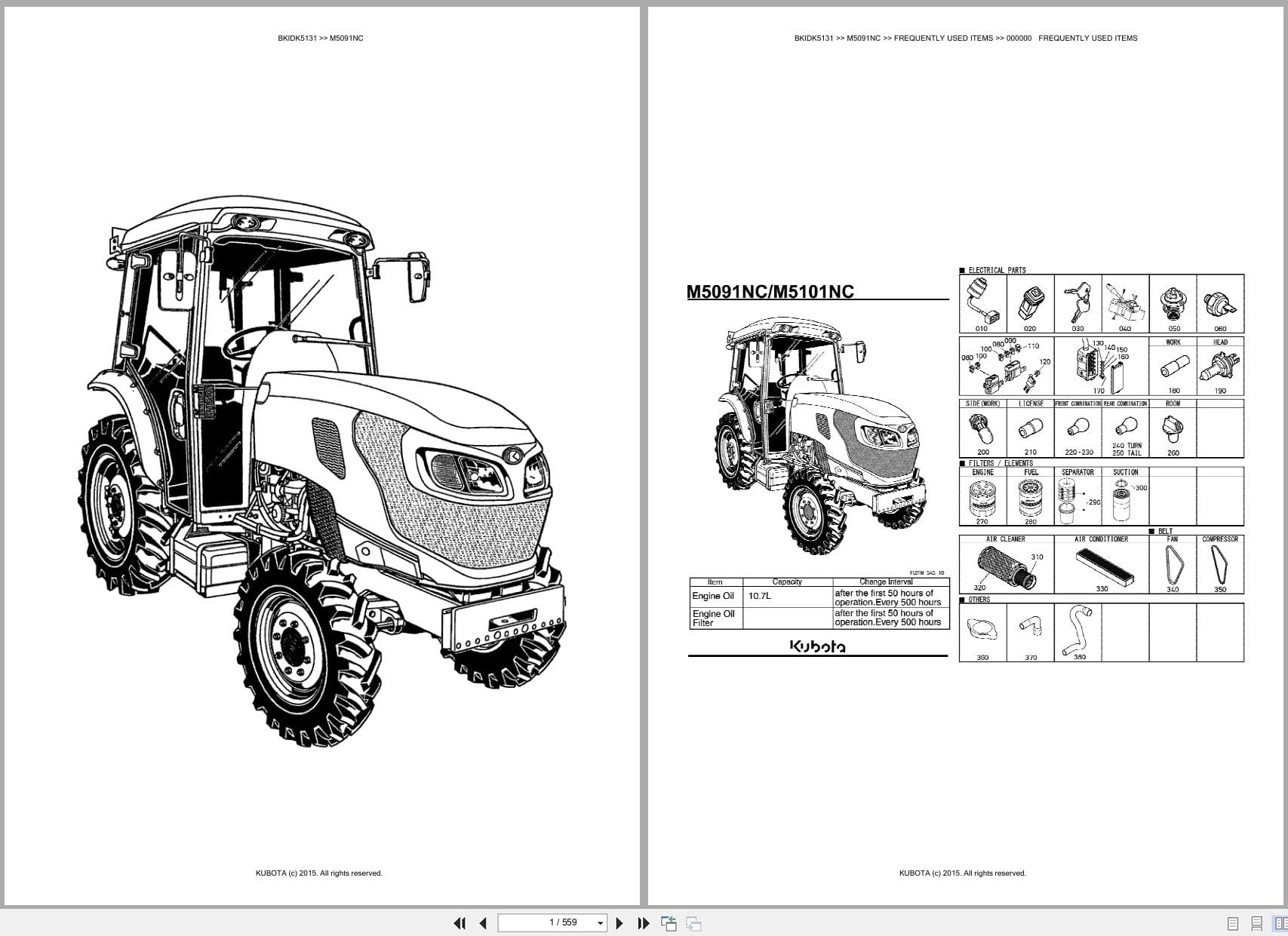Select part 060 in electrical parts

tap(1220, 304)
